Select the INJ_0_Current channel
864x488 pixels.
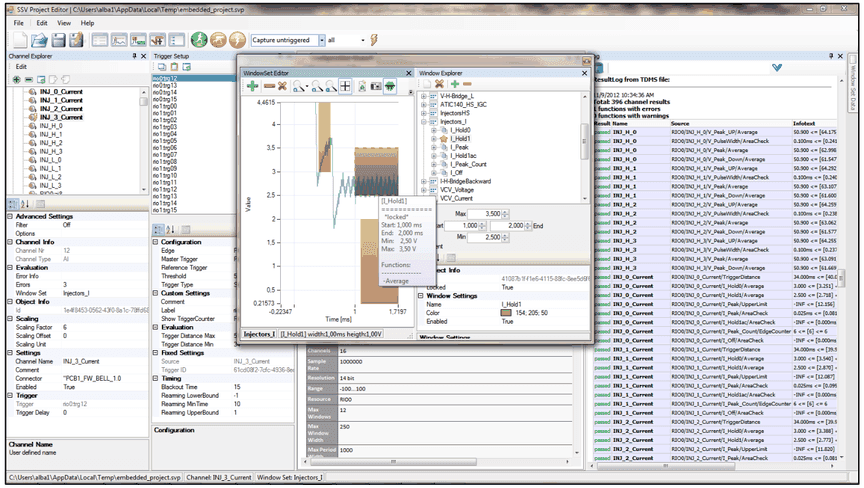coord(61,92)
